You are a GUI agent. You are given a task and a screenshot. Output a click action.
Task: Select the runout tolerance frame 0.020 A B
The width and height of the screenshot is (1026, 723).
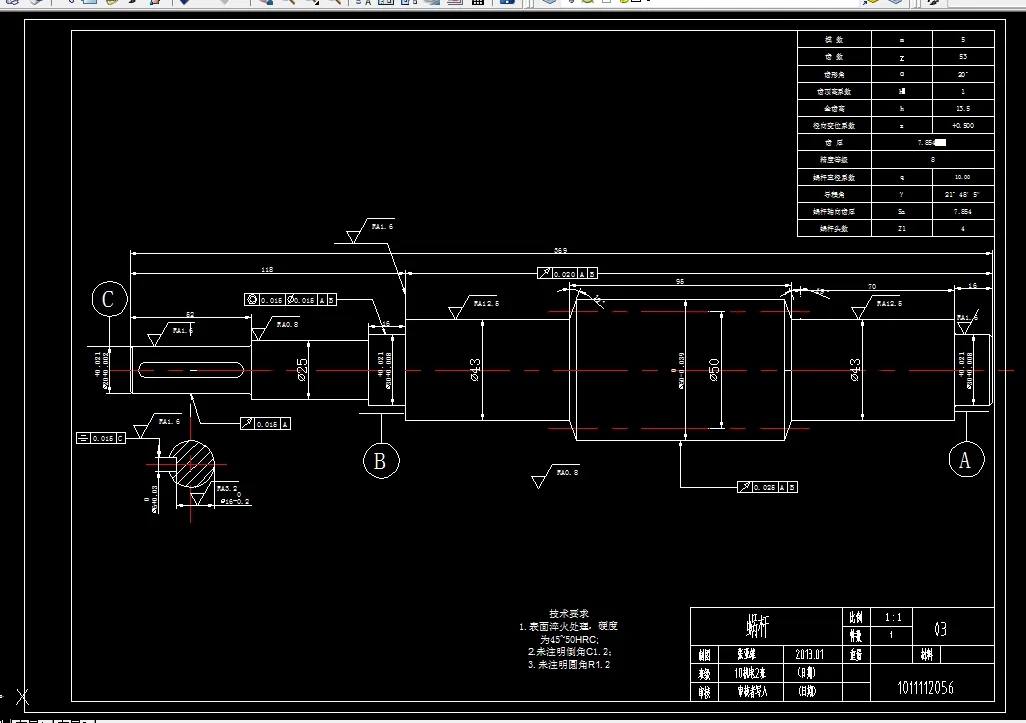coord(567,273)
